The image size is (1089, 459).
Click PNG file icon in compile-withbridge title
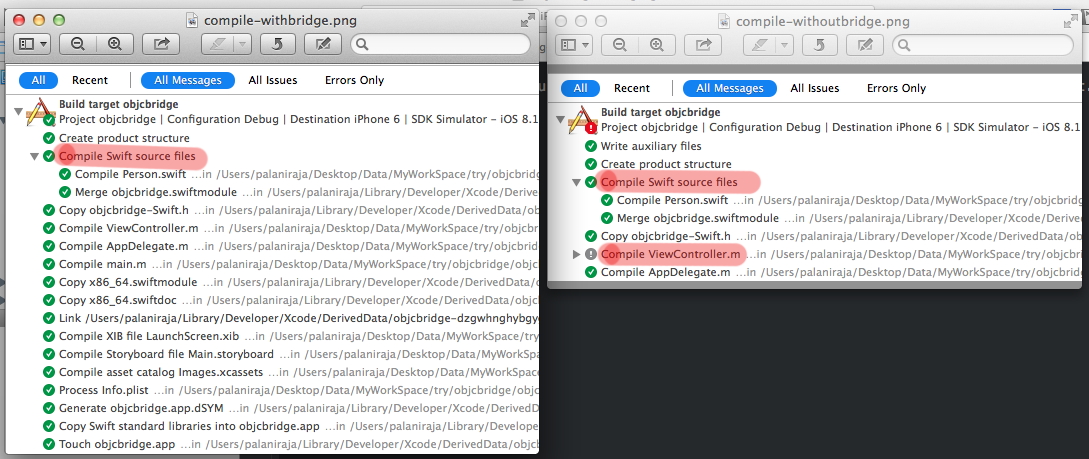(x=192, y=20)
